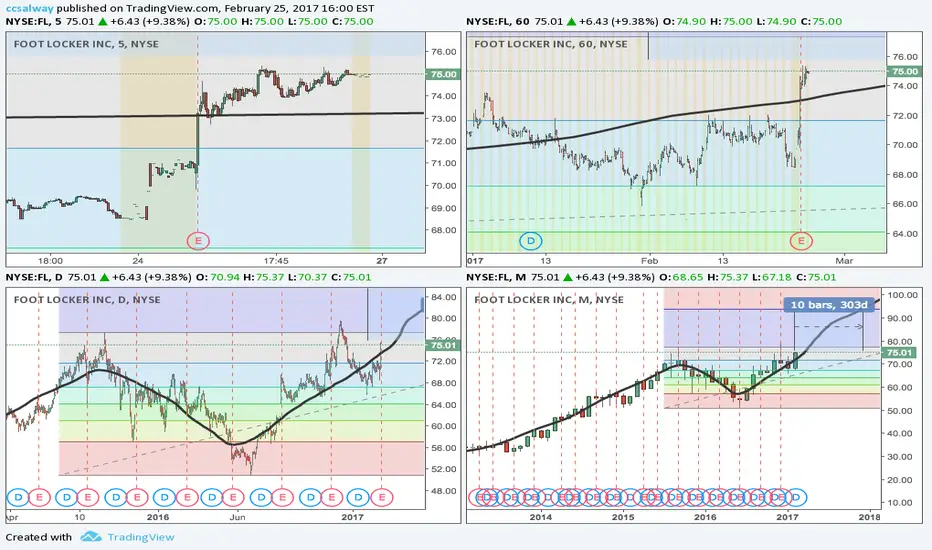
Task: Click the 'FOOT LOCKER INC, 60, NYSE' chart title
Action: [550, 44]
